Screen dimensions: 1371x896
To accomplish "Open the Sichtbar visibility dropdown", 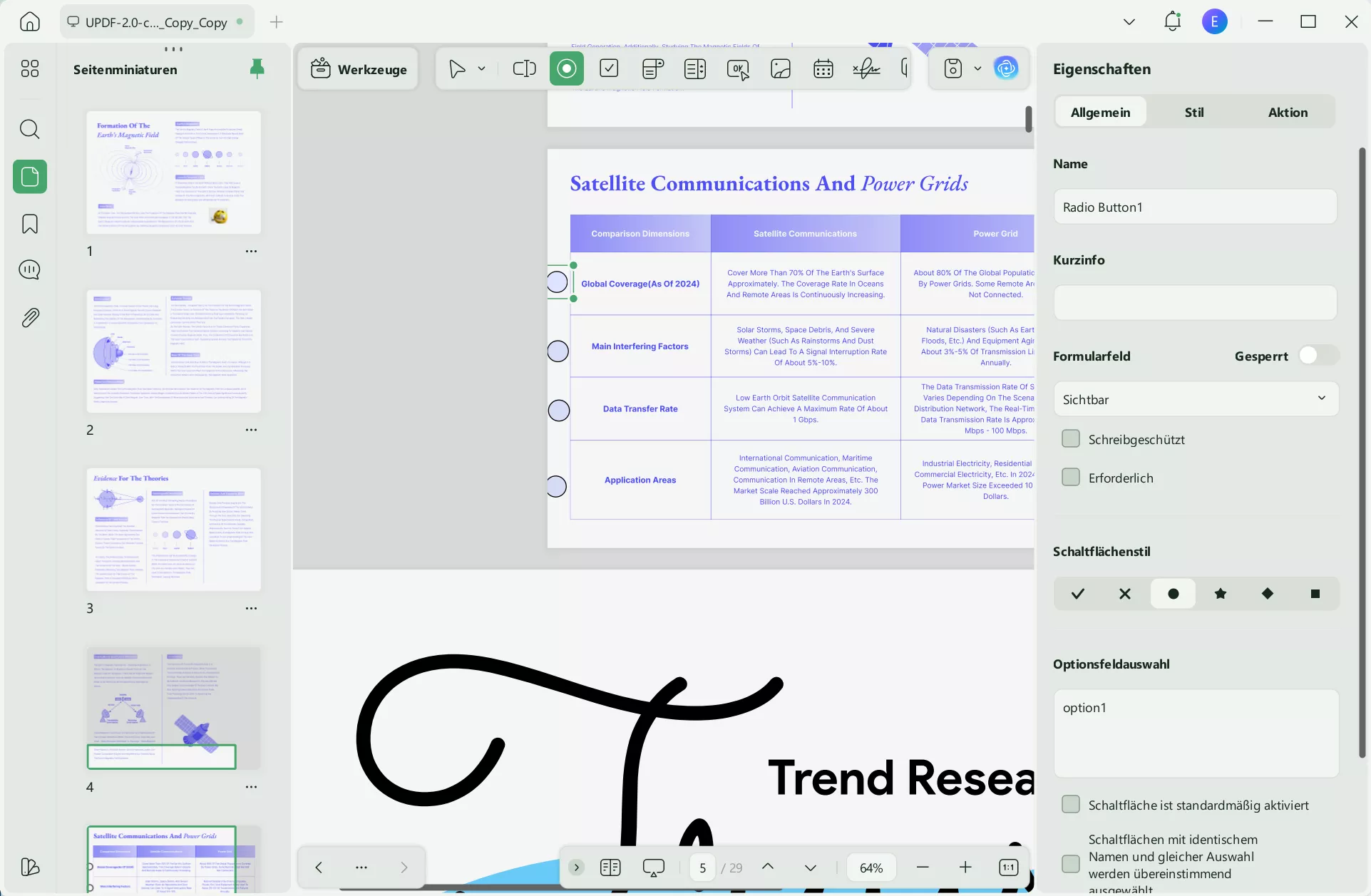I will tap(1196, 399).
